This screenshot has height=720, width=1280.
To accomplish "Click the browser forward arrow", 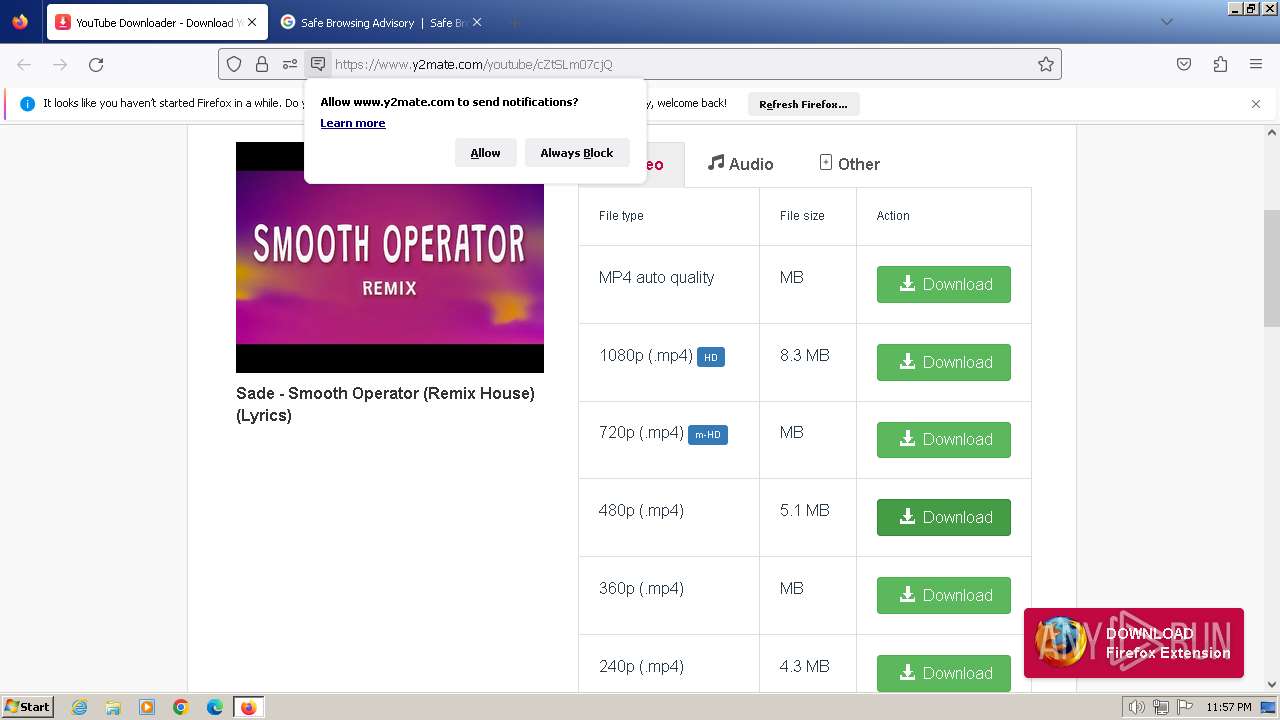I will pyautogui.click(x=60, y=64).
